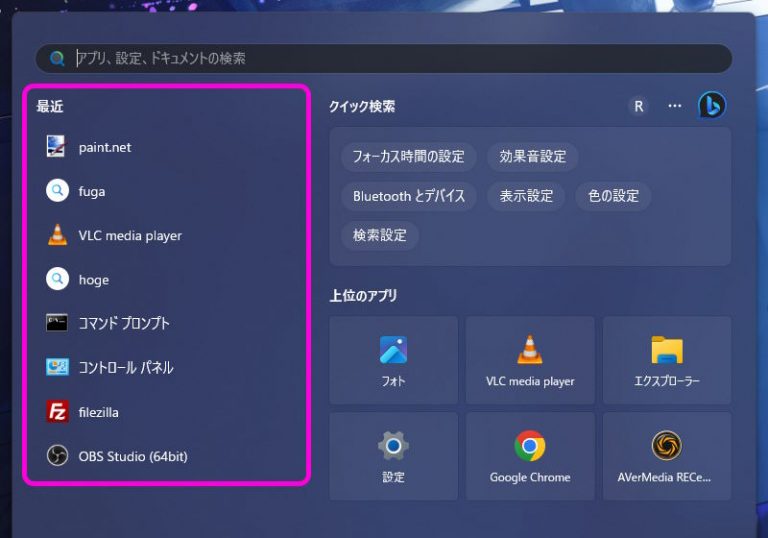Click the OBS Studio icon in the recent list
The height and width of the screenshot is (538, 768).
[x=57, y=456]
